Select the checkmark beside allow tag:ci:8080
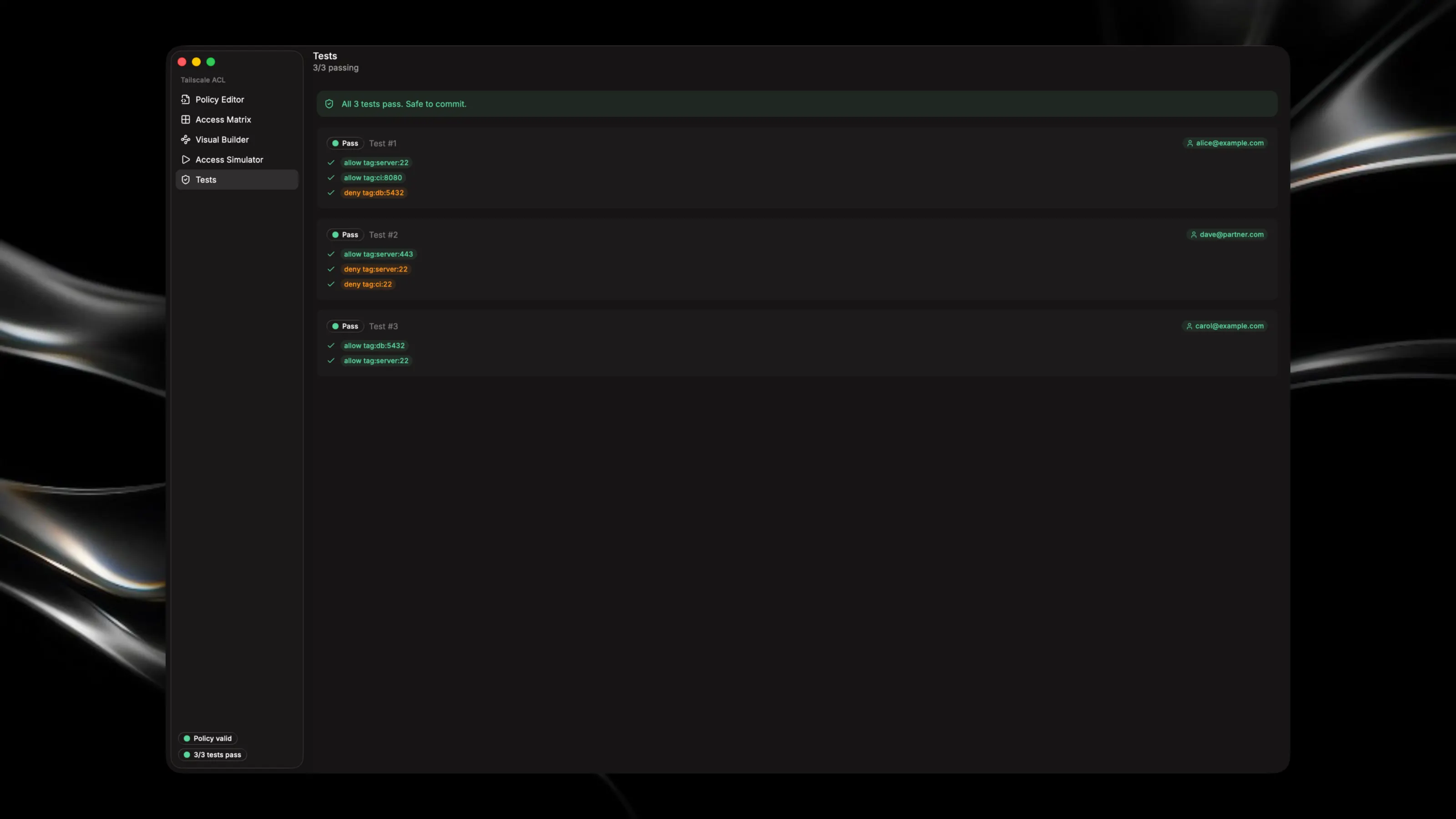The height and width of the screenshot is (819, 1456). [x=331, y=177]
